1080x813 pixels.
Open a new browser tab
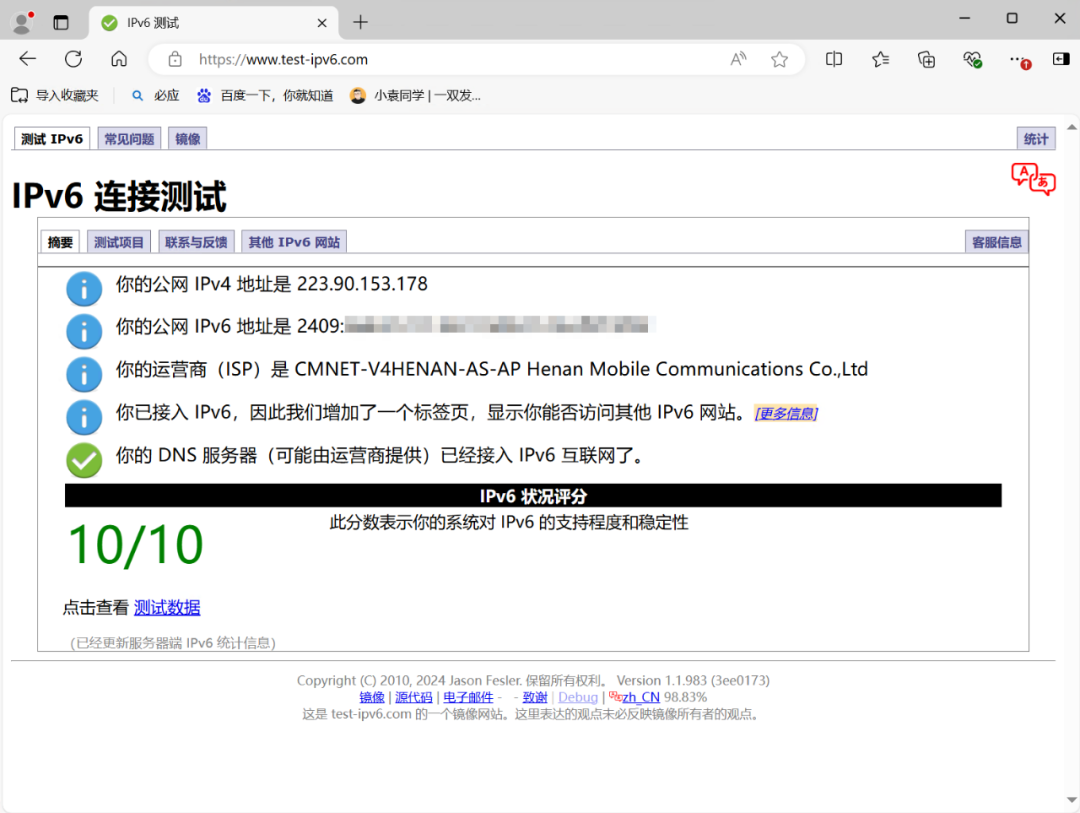point(360,23)
